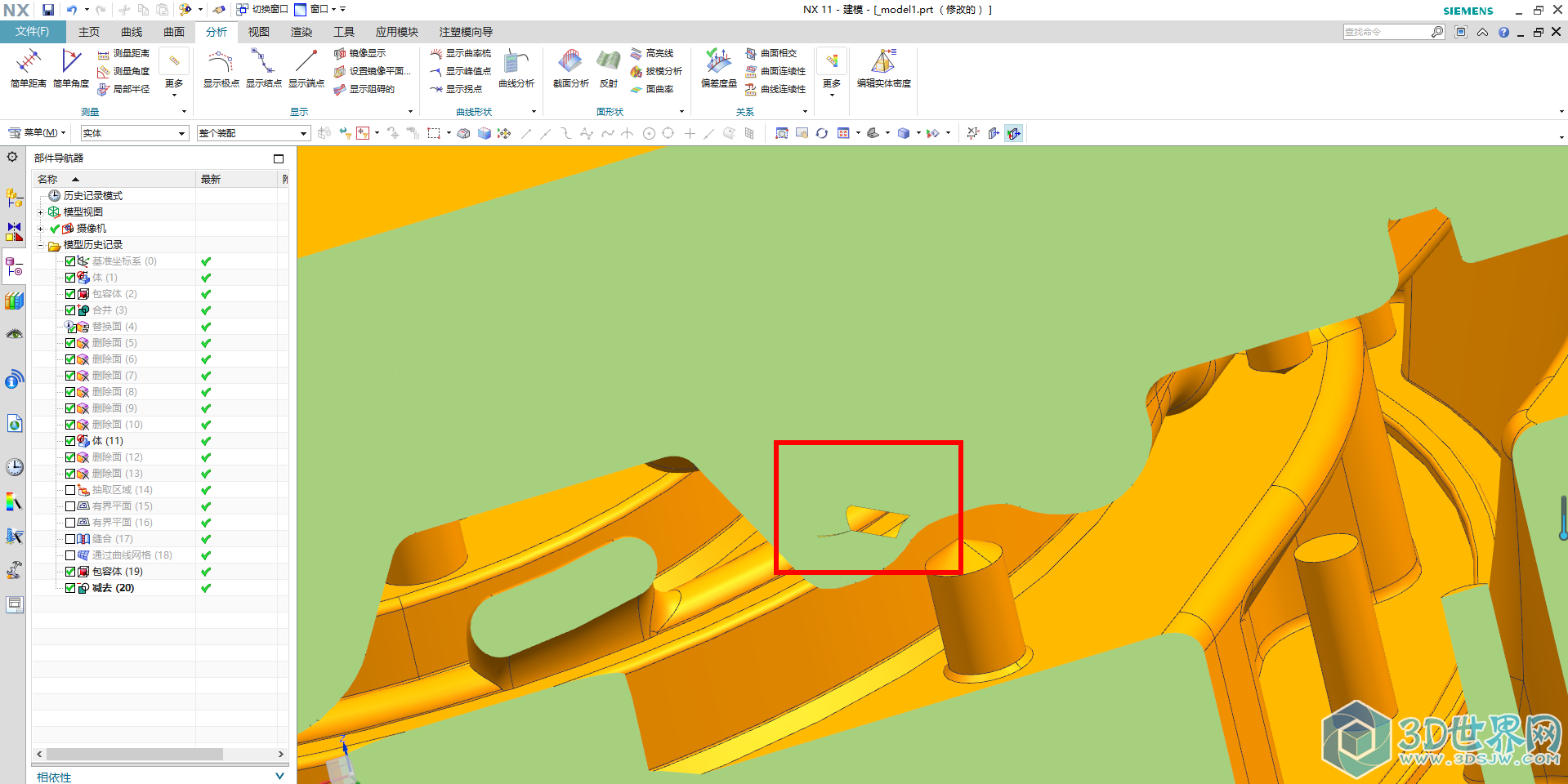The image size is (1568, 784).
Task: Open the 反射 analysis tool
Action: point(609,69)
